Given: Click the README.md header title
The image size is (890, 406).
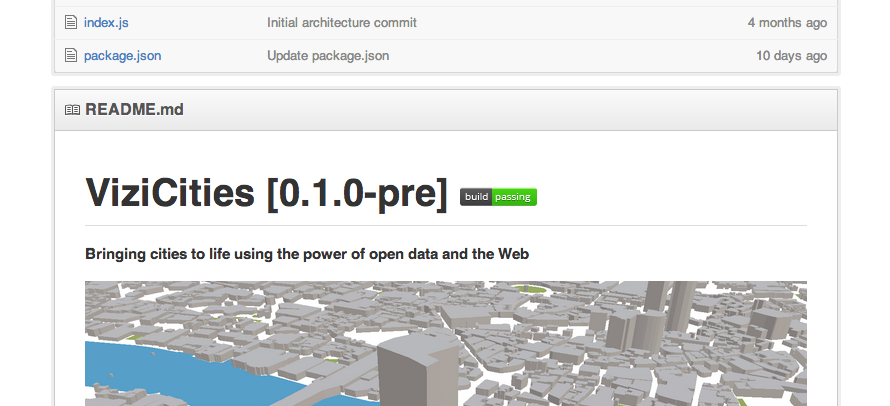Looking at the screenshot, I should coord(135,110).
